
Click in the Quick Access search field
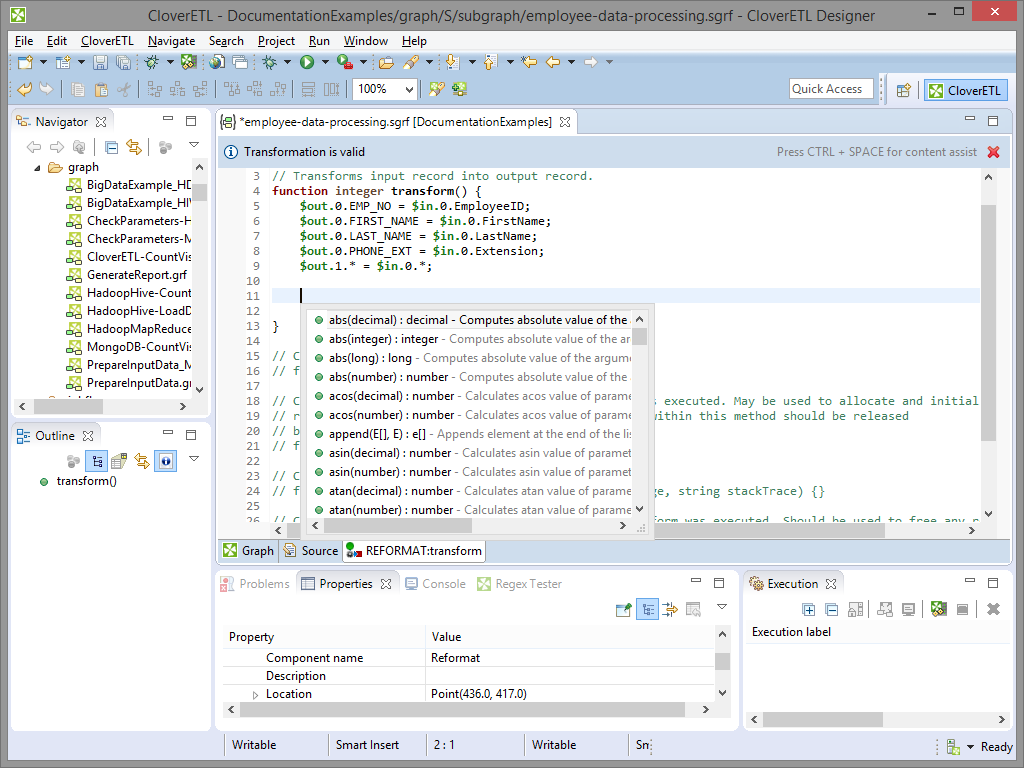coord(830,89)
